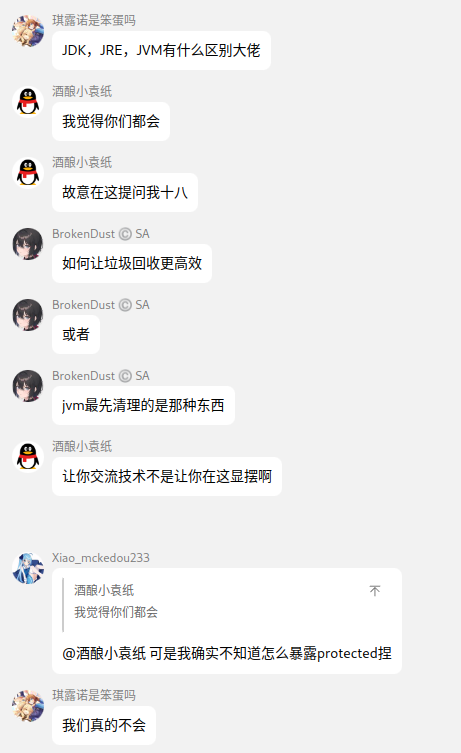Click the @酒酿小袁纸 mention in reply
Screen dimensions: 461x753
[104, 653]
